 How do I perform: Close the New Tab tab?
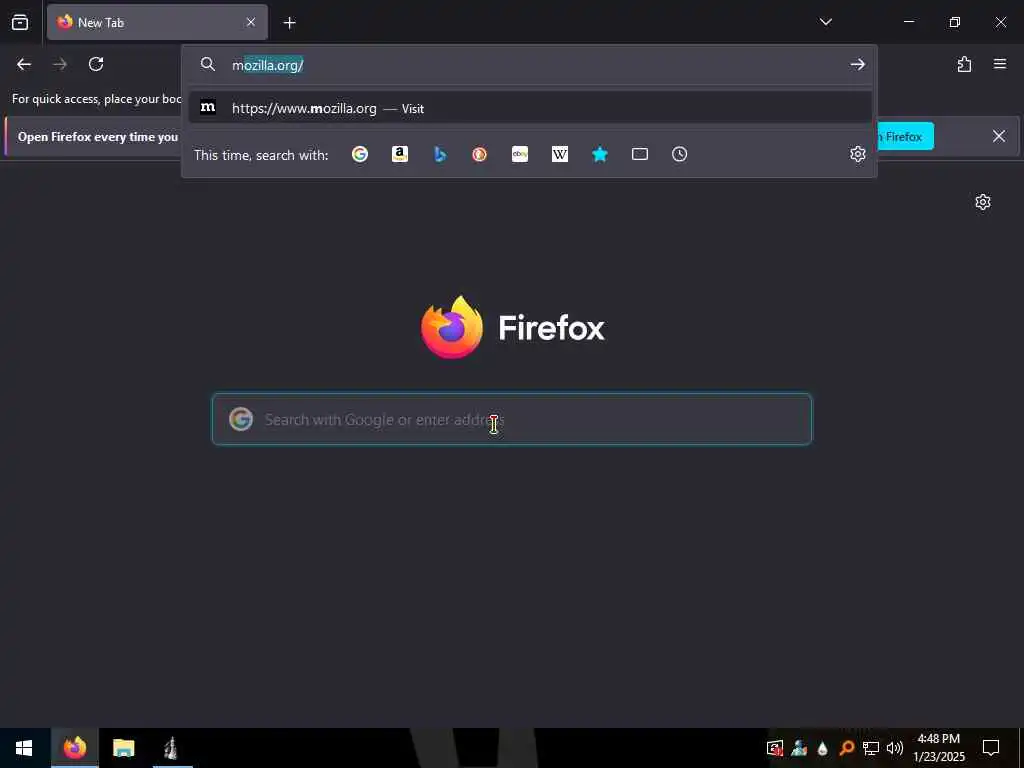[251, 22]
